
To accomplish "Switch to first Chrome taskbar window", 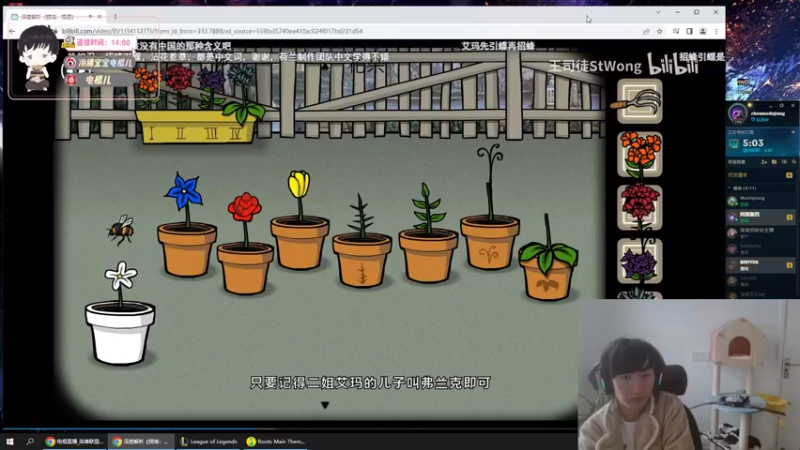I will [74, 442].
